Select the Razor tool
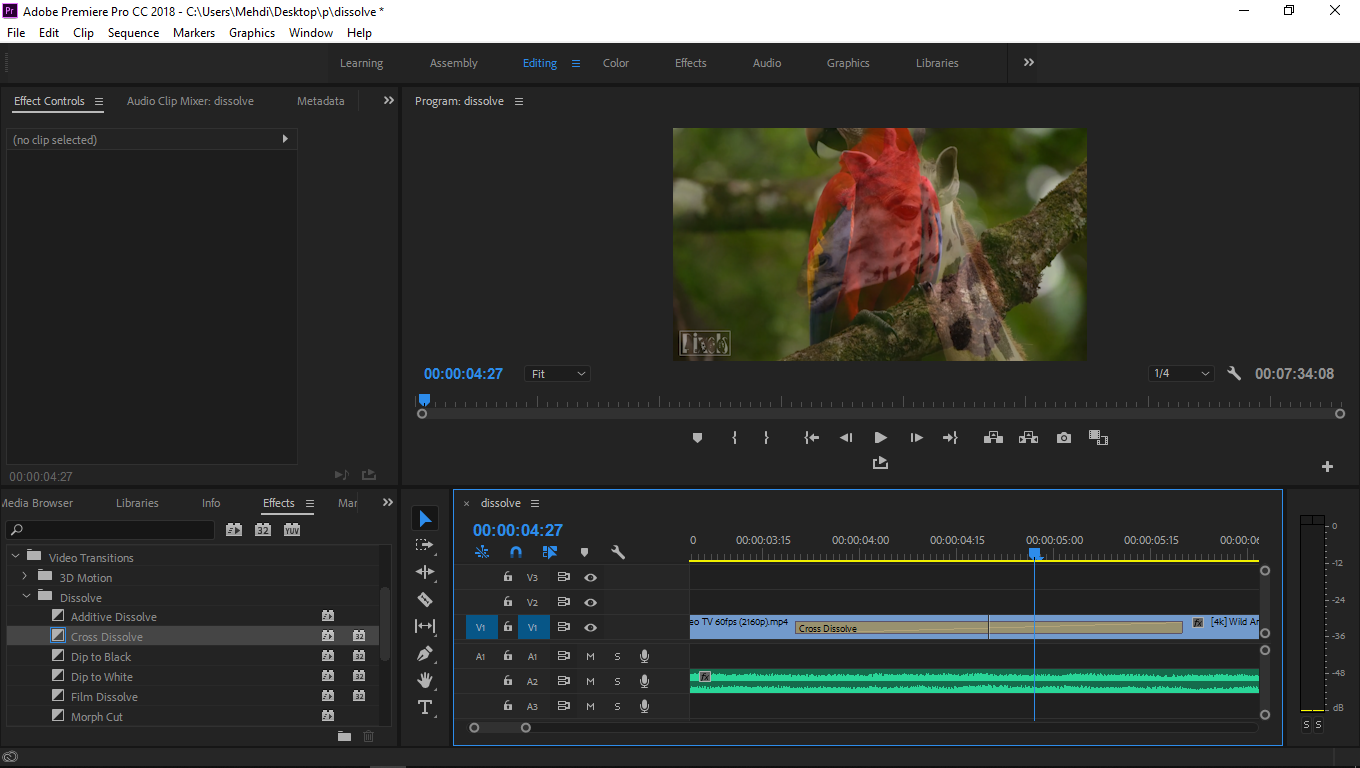Viewport: 1360px width, 768px height. point(425,599)
